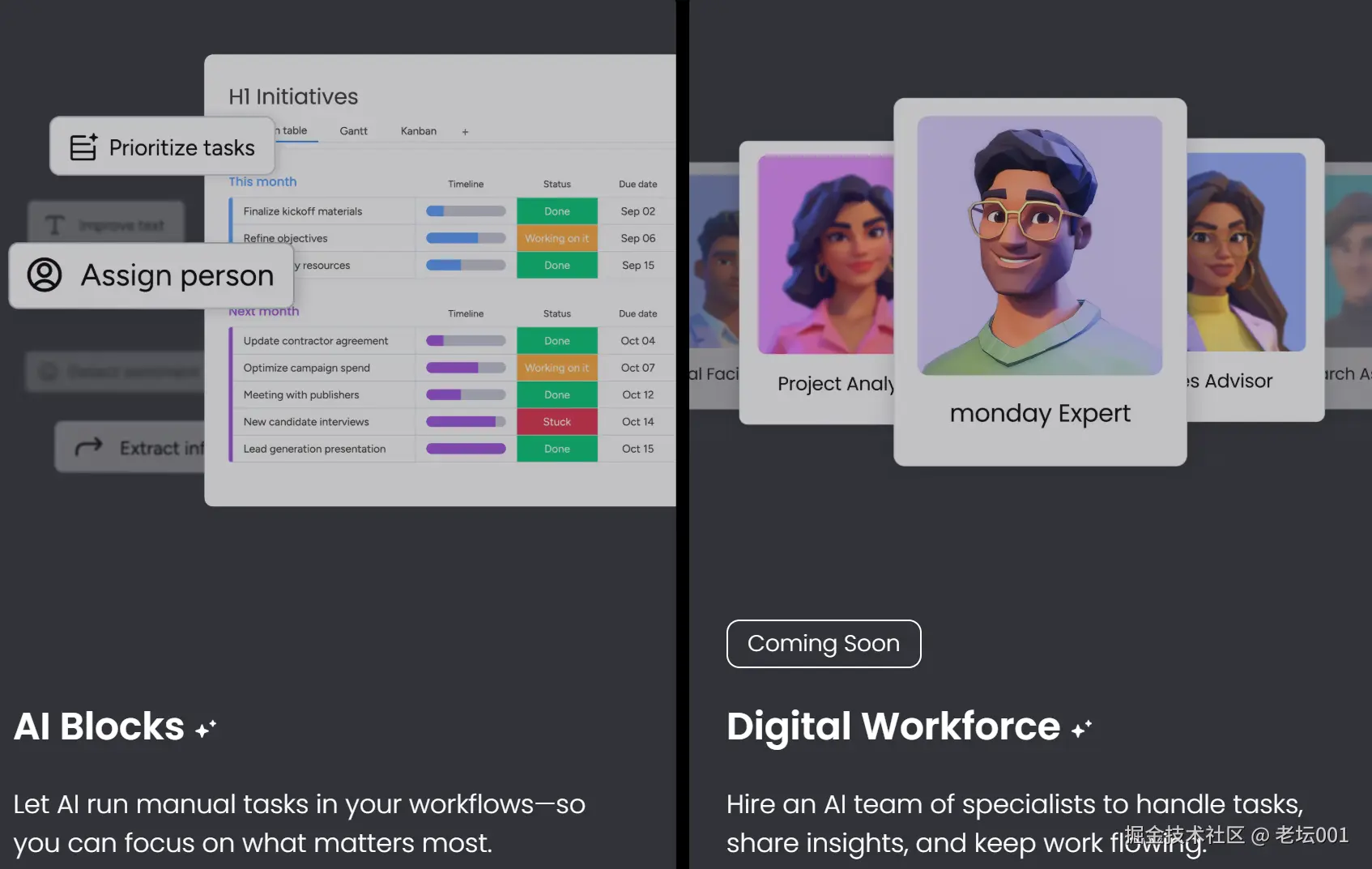Open the main table view tab
The height and width of the screenshot is (869, 1372).
(295, 130)
